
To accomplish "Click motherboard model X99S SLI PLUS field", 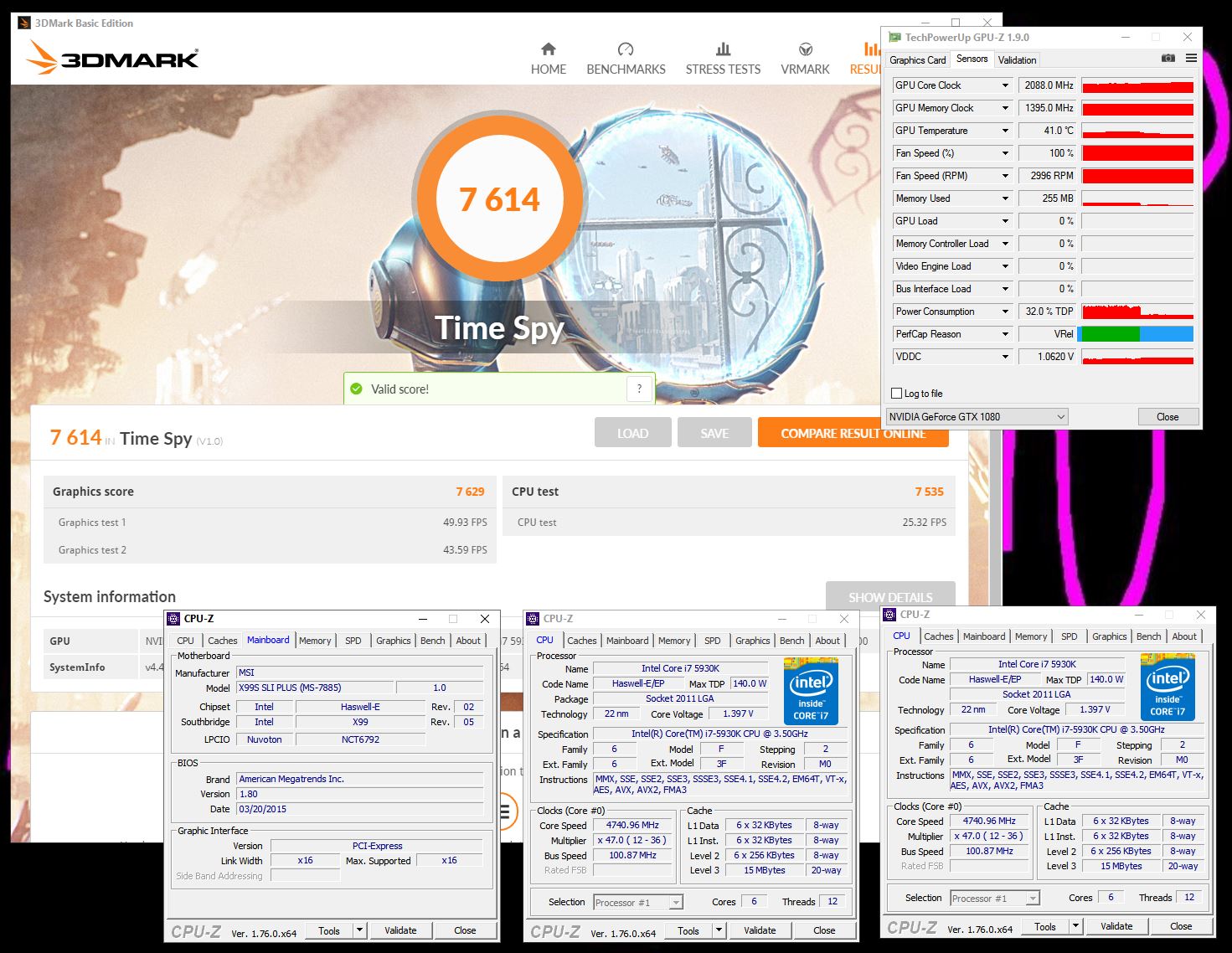I will [315, 688].
